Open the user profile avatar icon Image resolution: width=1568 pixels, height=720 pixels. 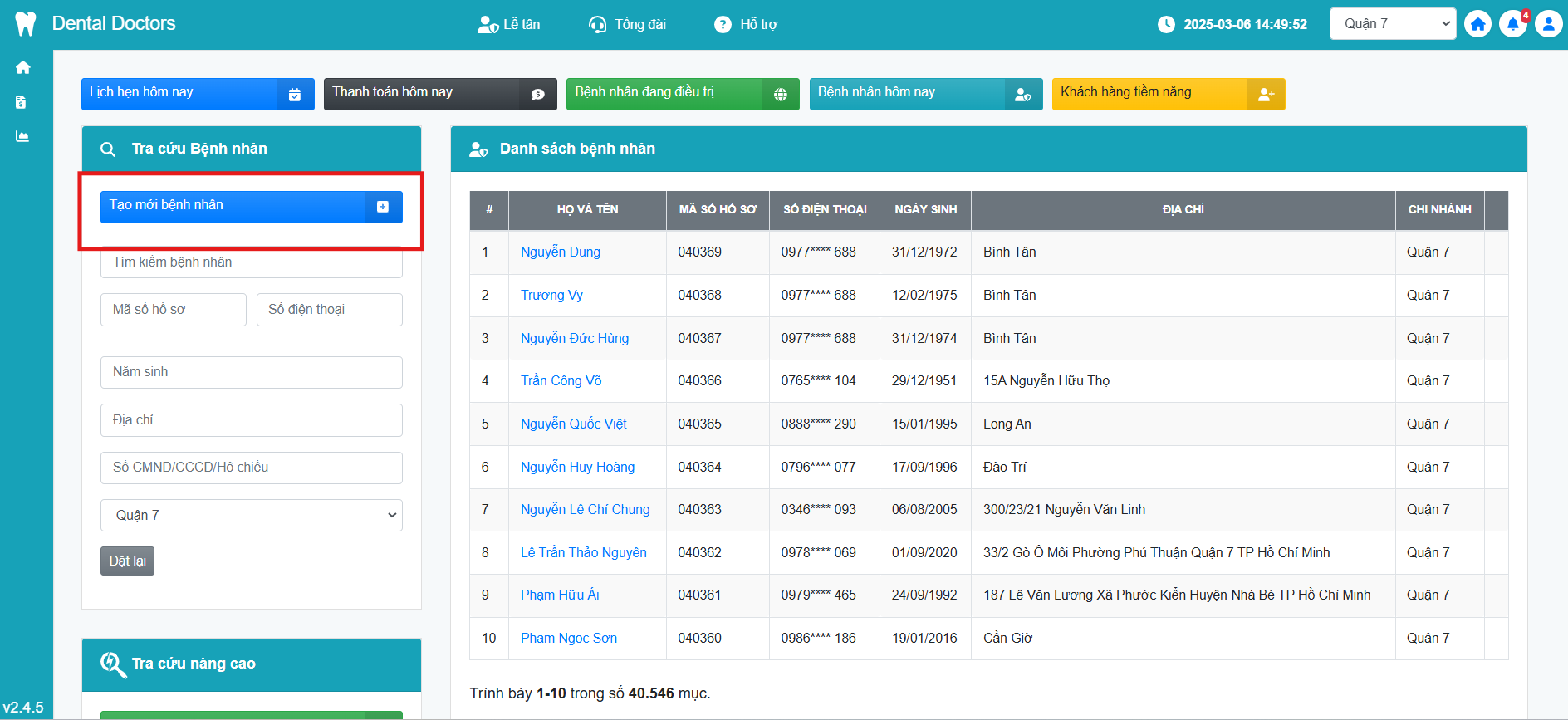tap(1548, 24)
